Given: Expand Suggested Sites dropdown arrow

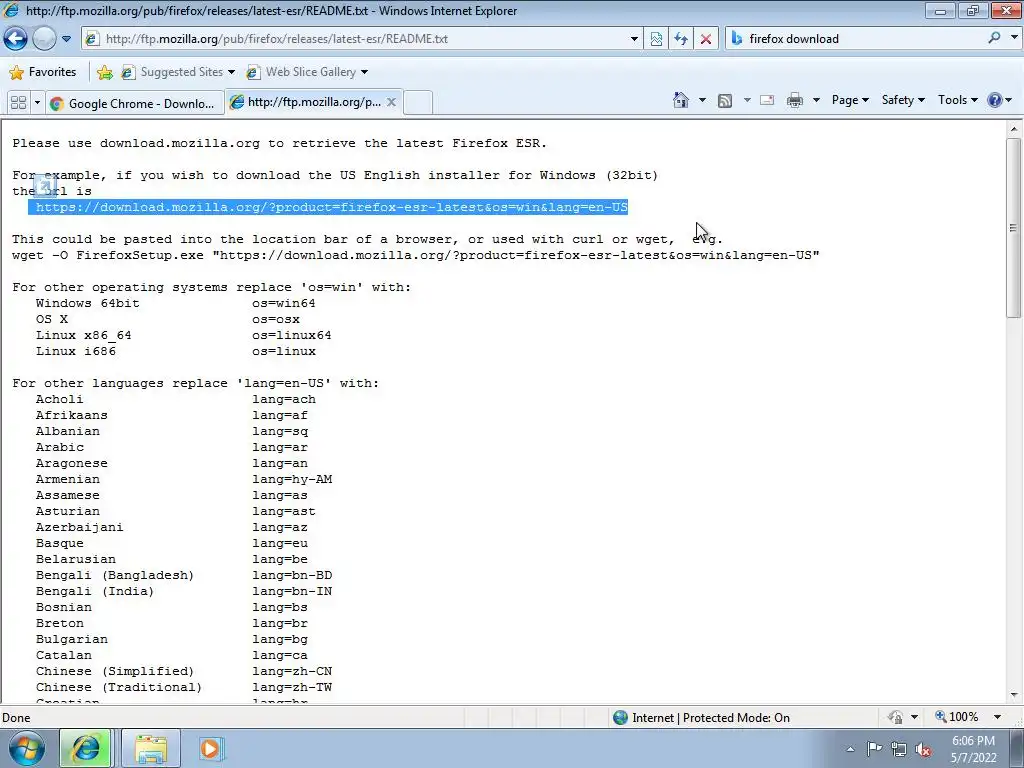Looking at the screenshot, I should [231, 72].
